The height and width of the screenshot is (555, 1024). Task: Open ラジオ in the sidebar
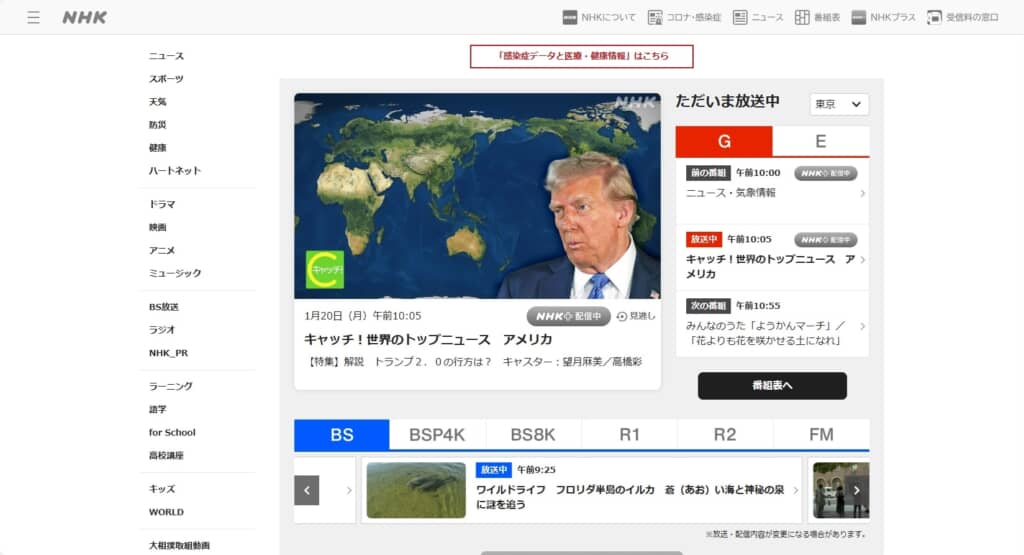click(161, 330)
